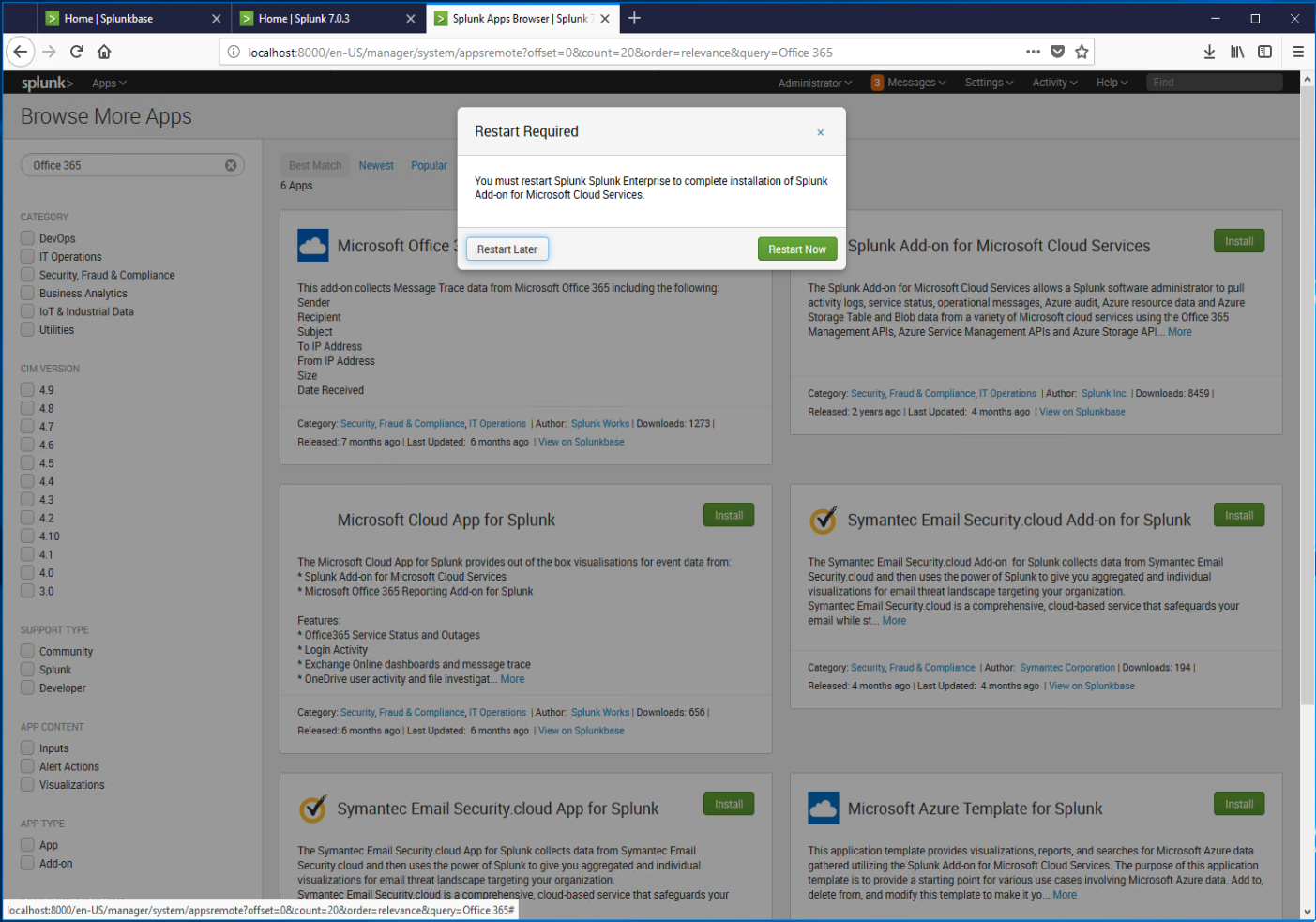
Task: Open the Firefox hamburger menu
Action: pos(1297,52)
